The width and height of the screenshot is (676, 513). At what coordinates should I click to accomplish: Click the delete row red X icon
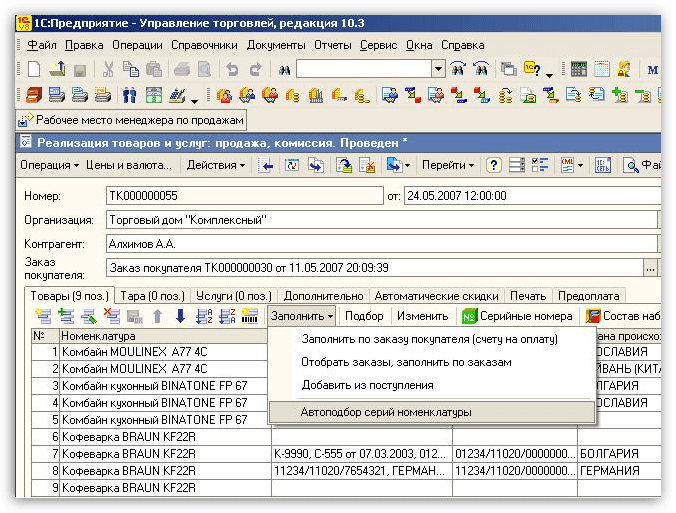click(112, 316)
